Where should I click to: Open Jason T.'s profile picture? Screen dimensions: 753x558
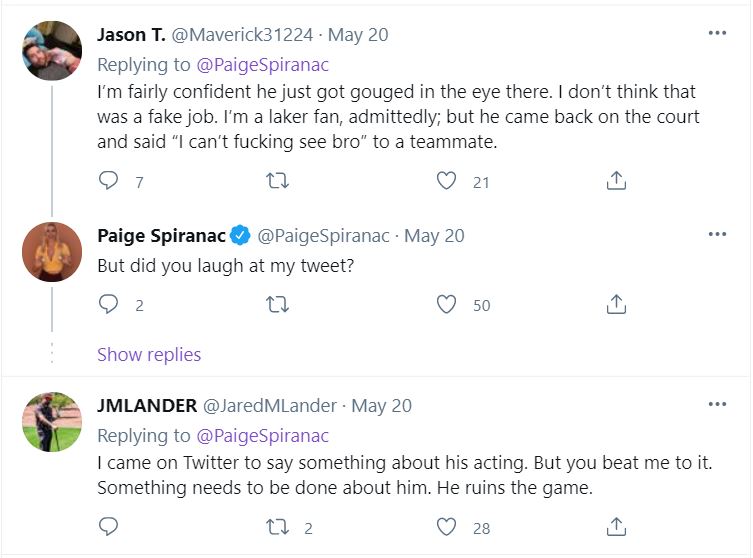52,50
